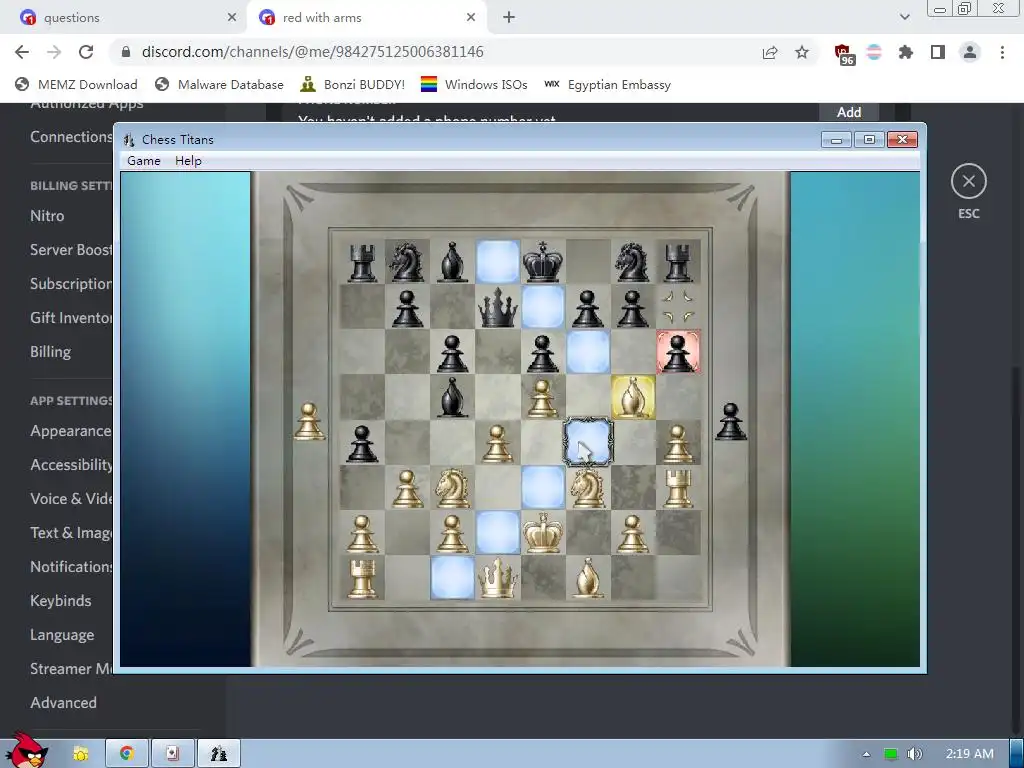Click the taskbar clock showing 2:19 AM
This screenshot has height=768, width=1024.
(x=970, y=754)
